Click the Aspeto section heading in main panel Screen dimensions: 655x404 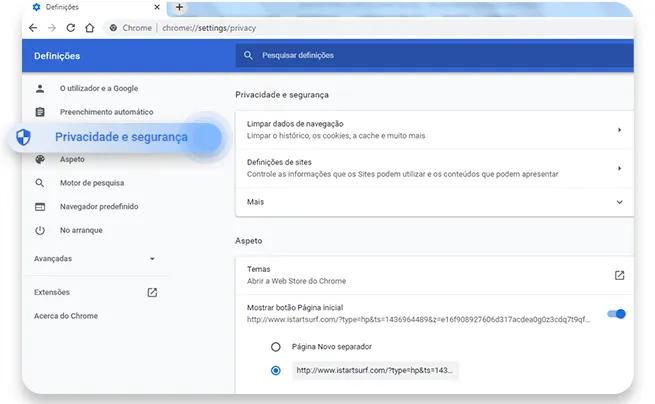point(249,241)
